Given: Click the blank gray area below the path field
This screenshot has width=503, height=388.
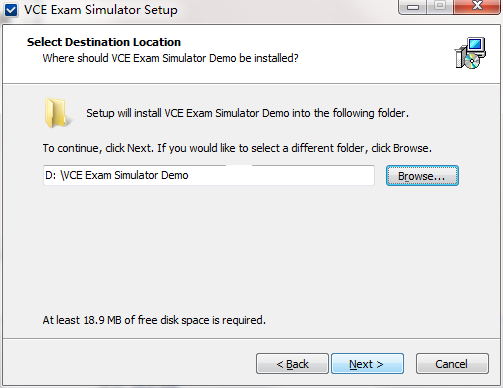Looking at the screenshot, I should 251,250.
